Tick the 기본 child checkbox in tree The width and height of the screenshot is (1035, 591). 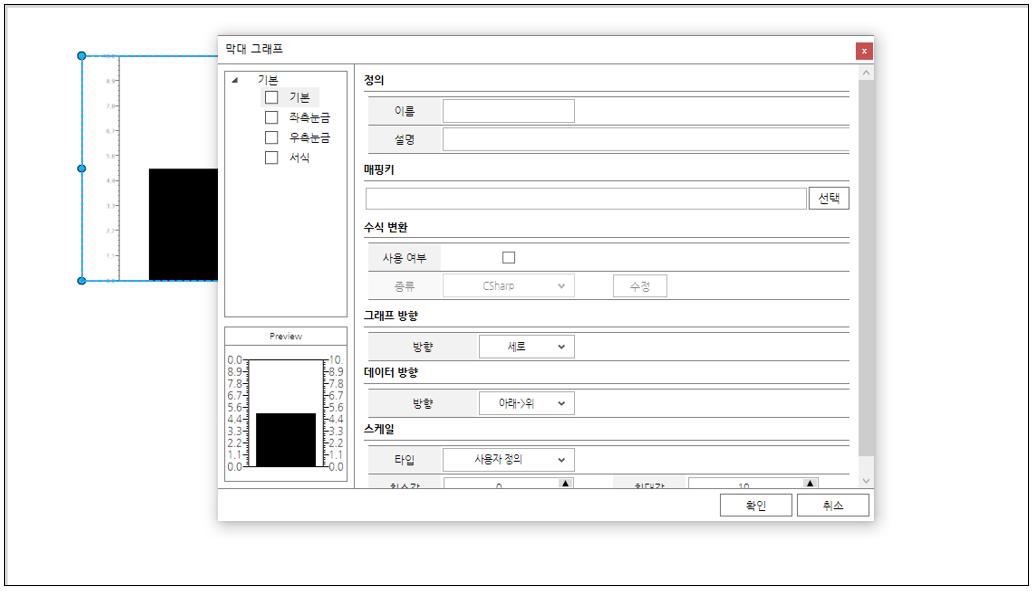pyautogui.click(x=271, y=97)
